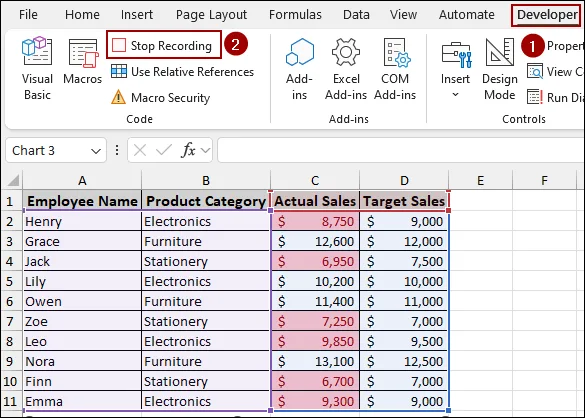Image resolution: width=585 pixels, height=418 pixels.
Task: Open Macro Security settings
Action: 160,97
